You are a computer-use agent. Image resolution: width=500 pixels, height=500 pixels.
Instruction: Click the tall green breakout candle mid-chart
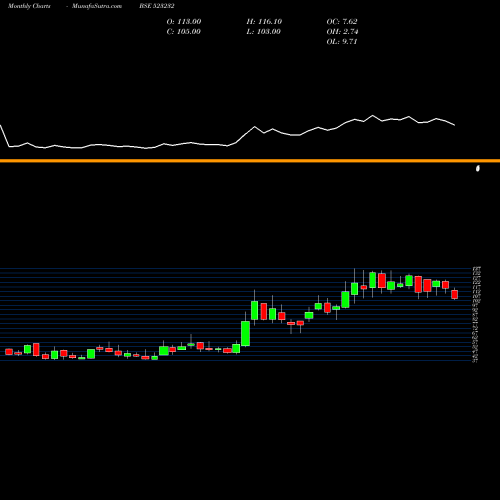coord(246,333)
